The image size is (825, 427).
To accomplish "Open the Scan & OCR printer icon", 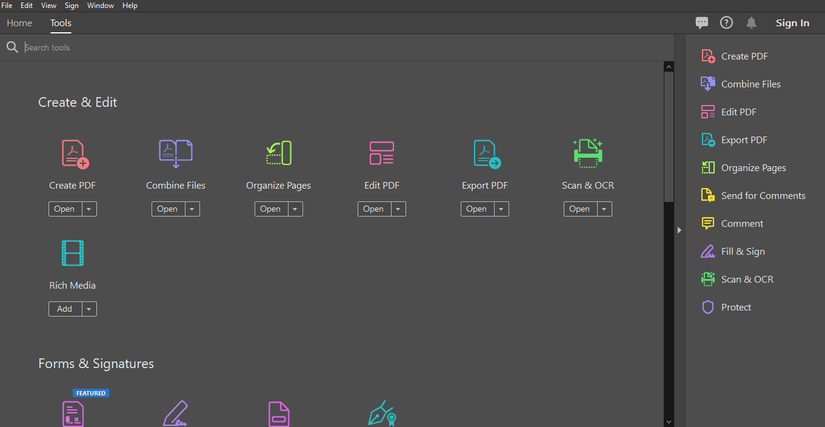I will pyautogui.click(x=588, y=153).
